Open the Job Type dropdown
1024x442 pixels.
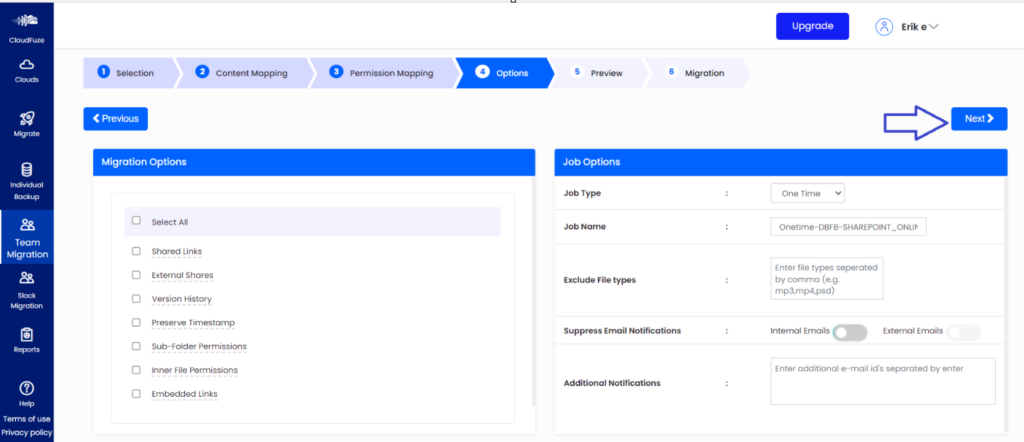click(807, 193)
